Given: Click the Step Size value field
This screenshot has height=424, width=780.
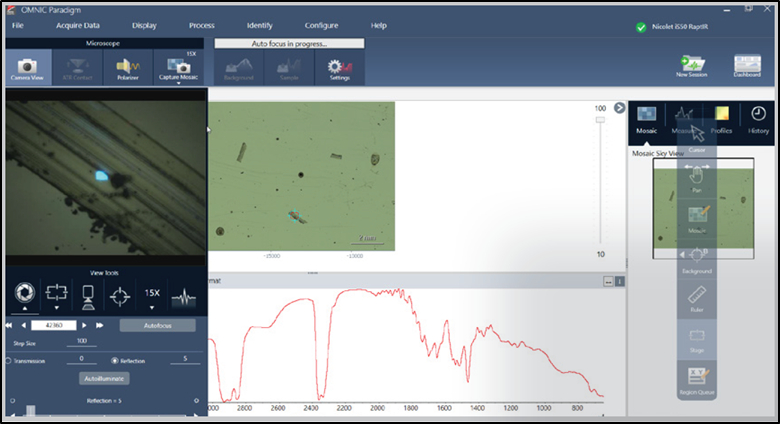Looking at the screenshot, I should click(82, 341).
